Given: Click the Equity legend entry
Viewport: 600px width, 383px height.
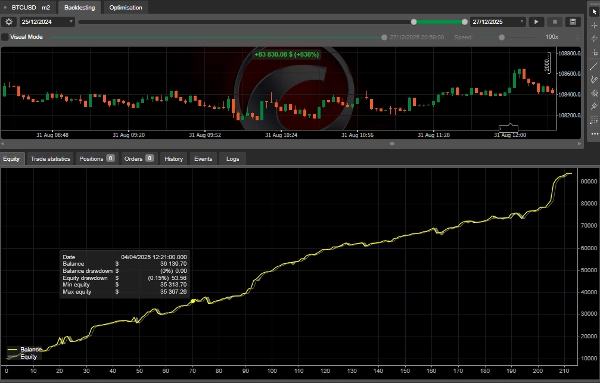Looking at the screenshot, I should click(x=22, y=357).
